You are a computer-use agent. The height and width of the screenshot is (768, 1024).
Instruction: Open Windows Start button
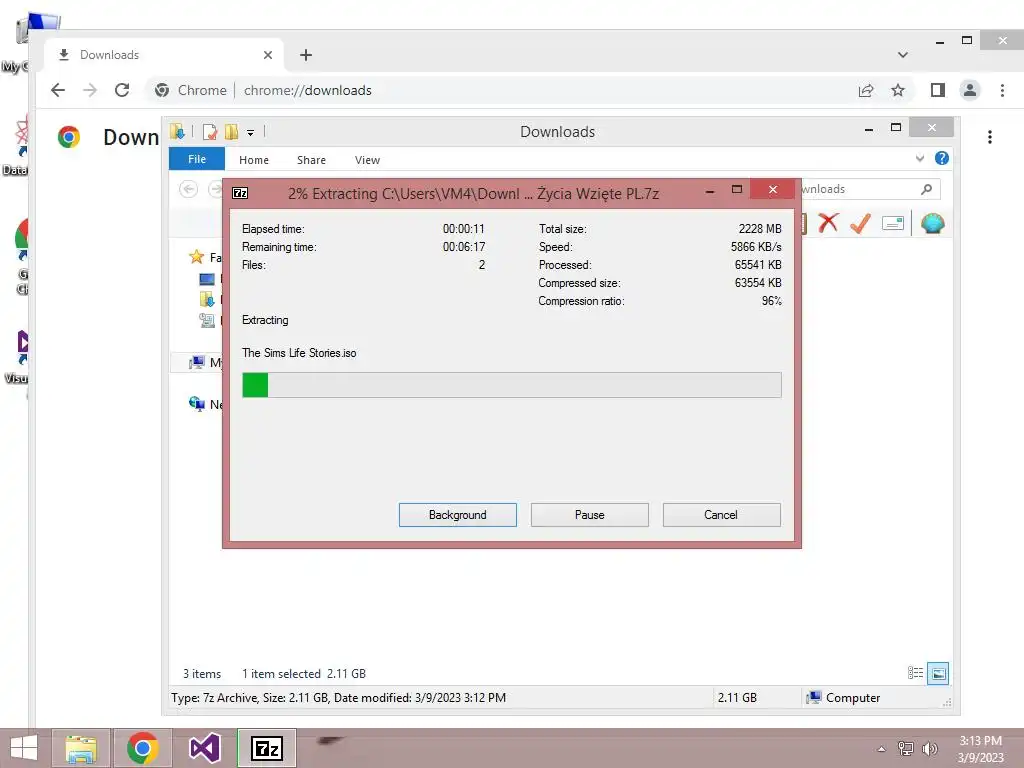[x=24, y=748]
